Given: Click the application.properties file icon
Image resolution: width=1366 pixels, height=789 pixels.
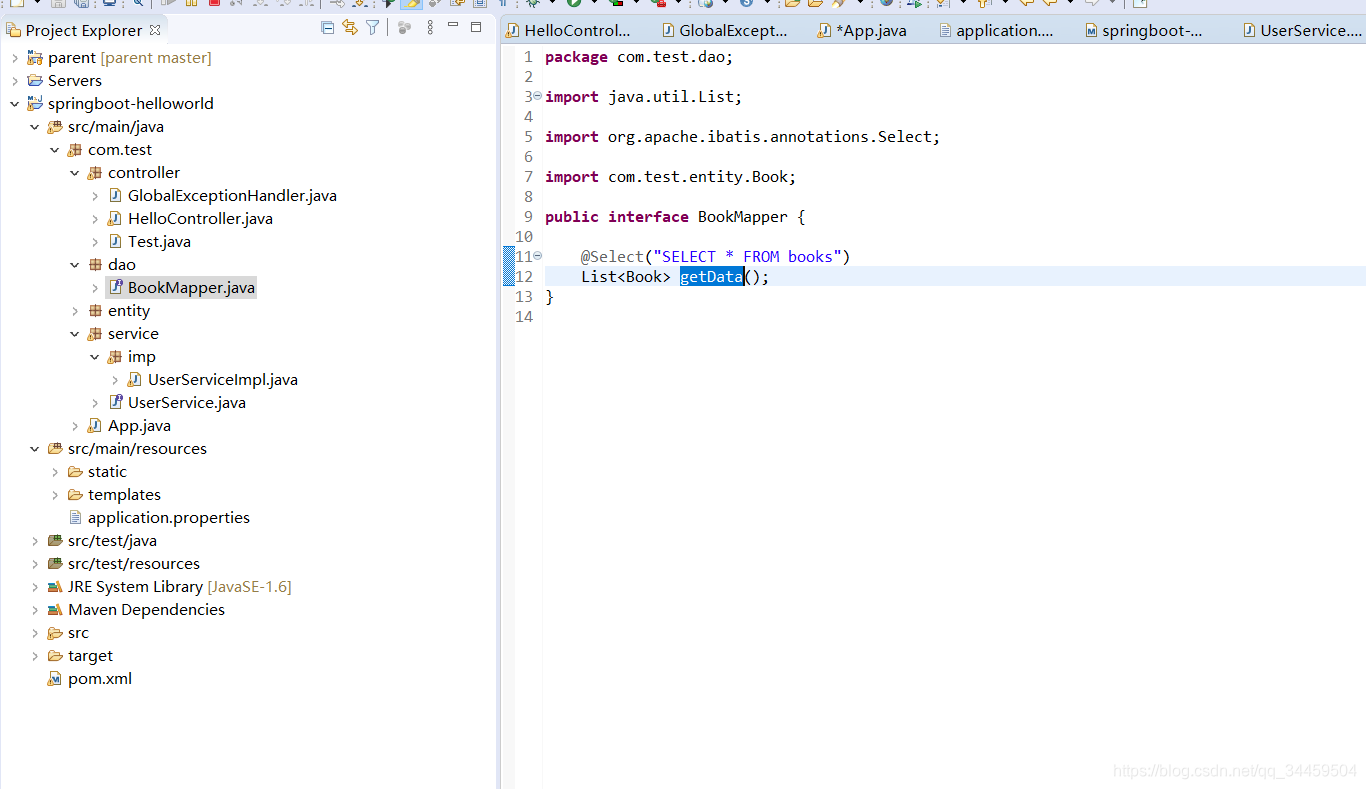Looking at the screenshot, I should tap(75, 518).
